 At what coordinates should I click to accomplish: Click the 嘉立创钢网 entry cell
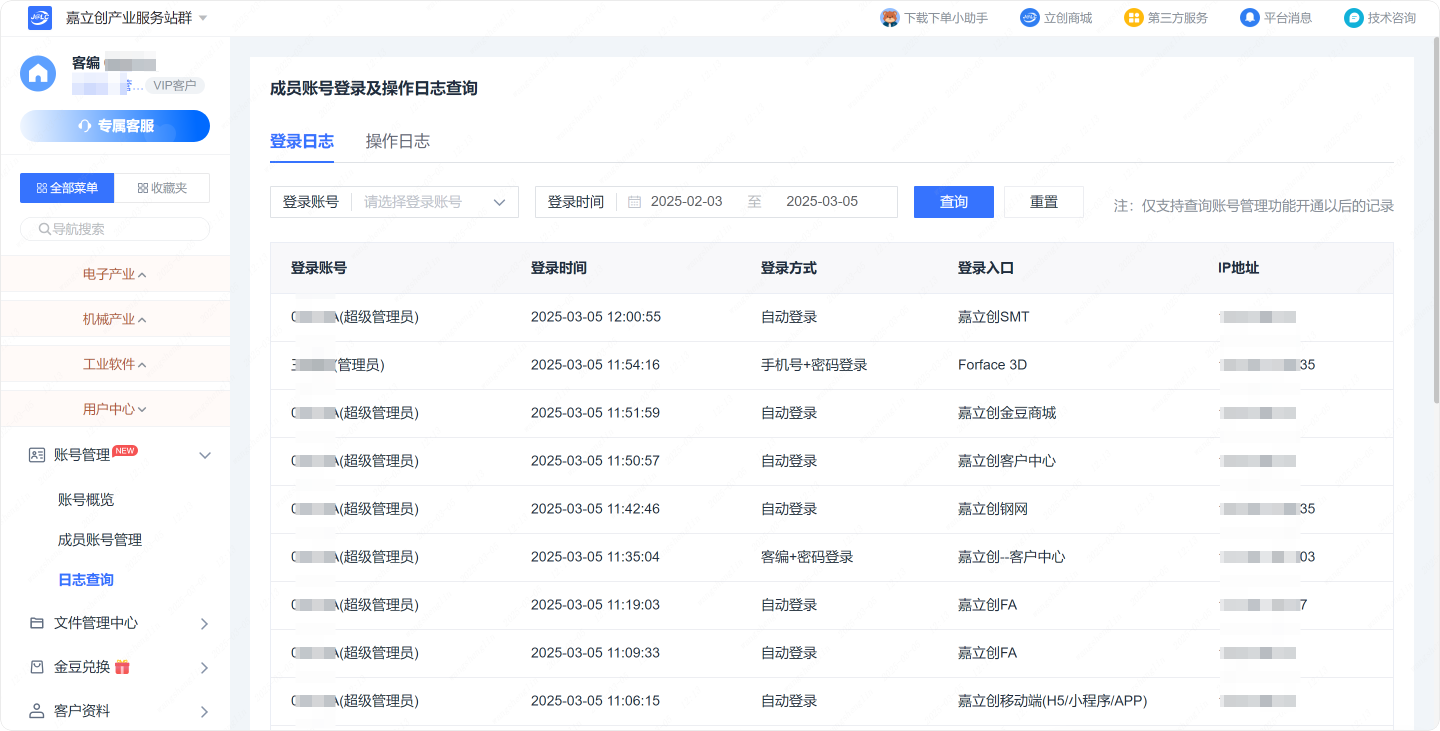(x=993, y=509)
